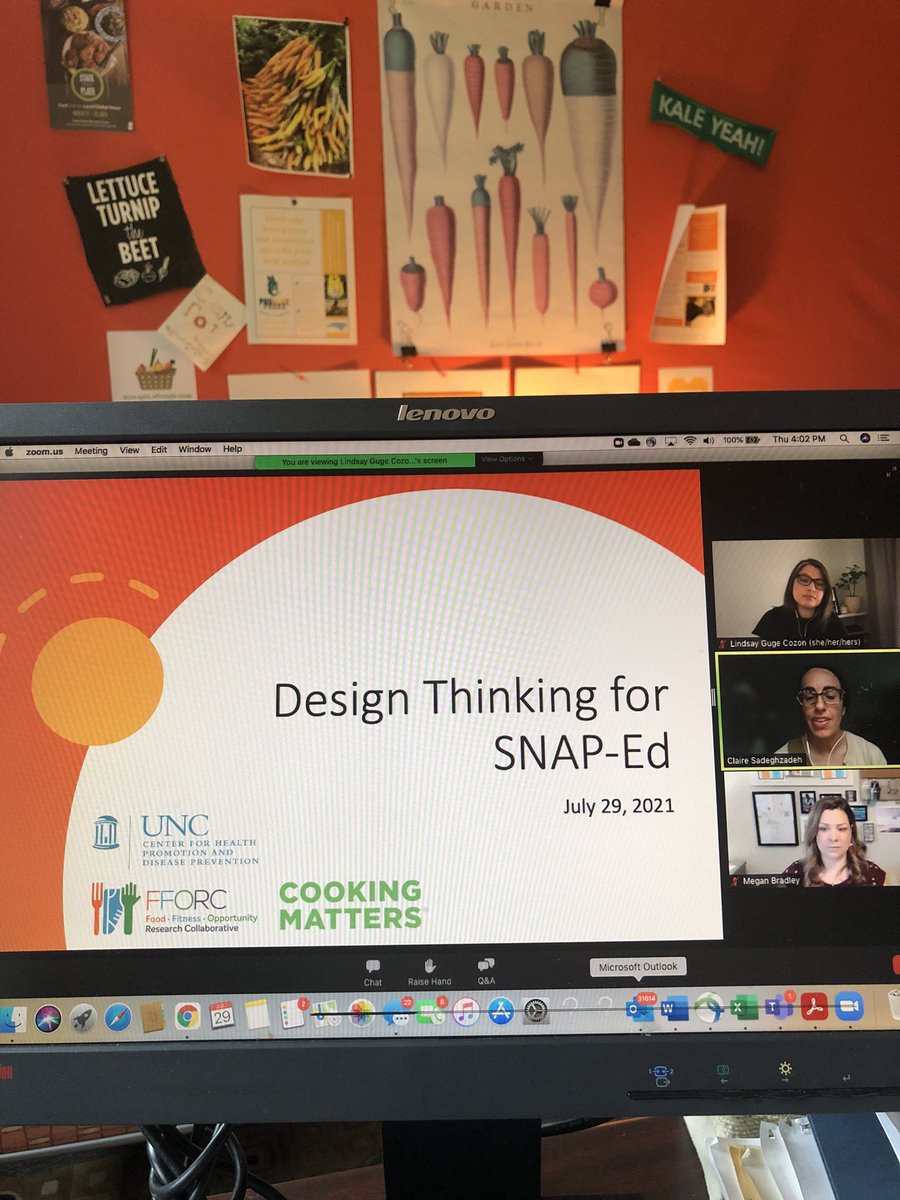The height and width of the screenshot is (1200, 900).
Task: Open Launchpad rocket icon in Dock
Action: pyautogui.click(x=82, y=1018)
